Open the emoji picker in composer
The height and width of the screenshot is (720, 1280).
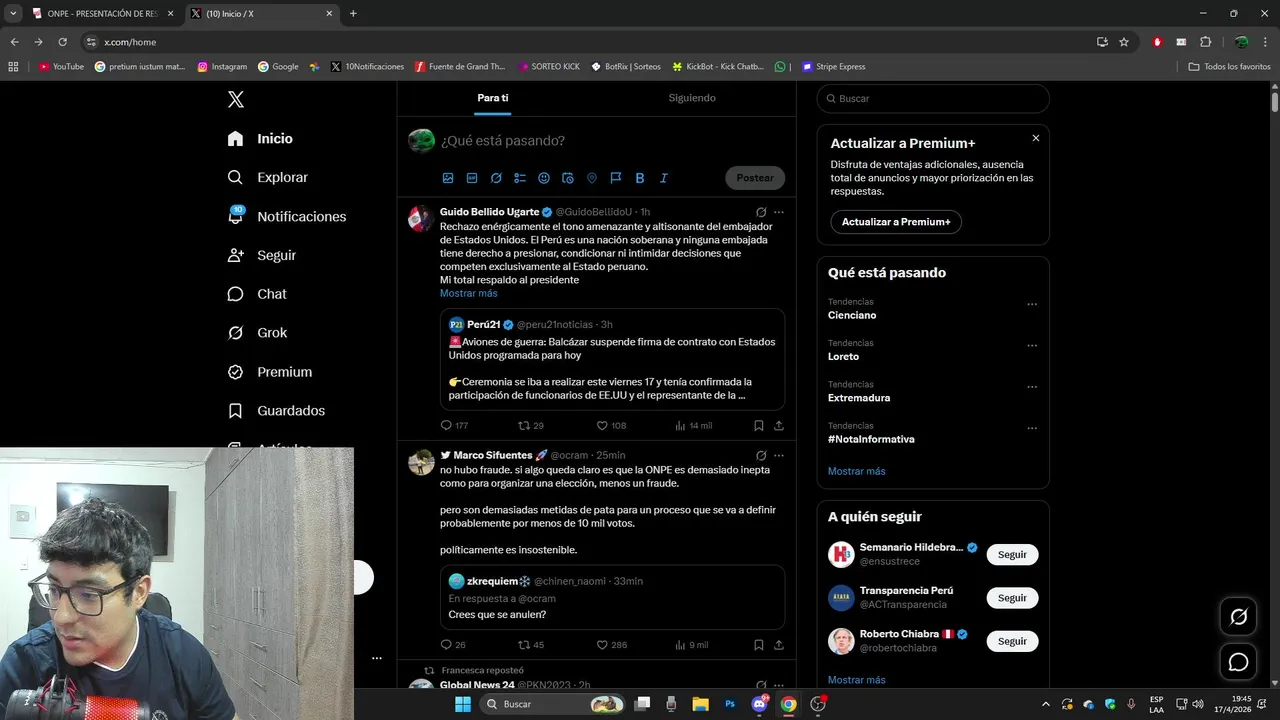[544, 178]
